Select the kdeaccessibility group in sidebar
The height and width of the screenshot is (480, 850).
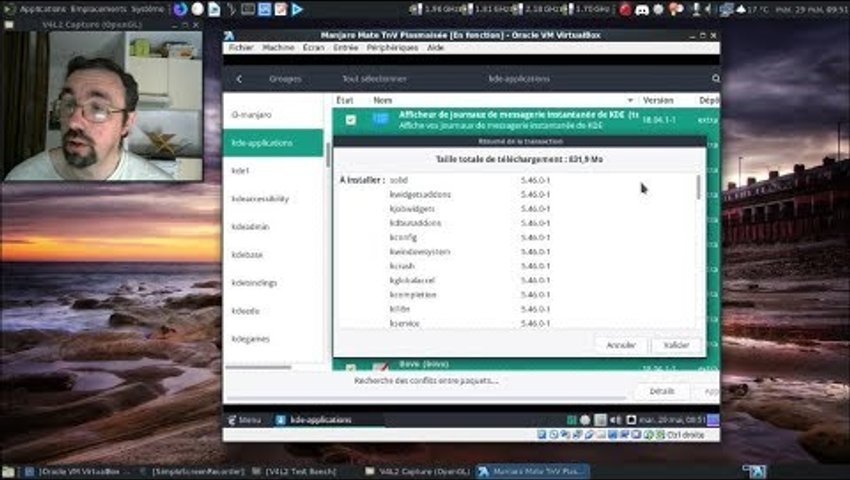[273, 199]
